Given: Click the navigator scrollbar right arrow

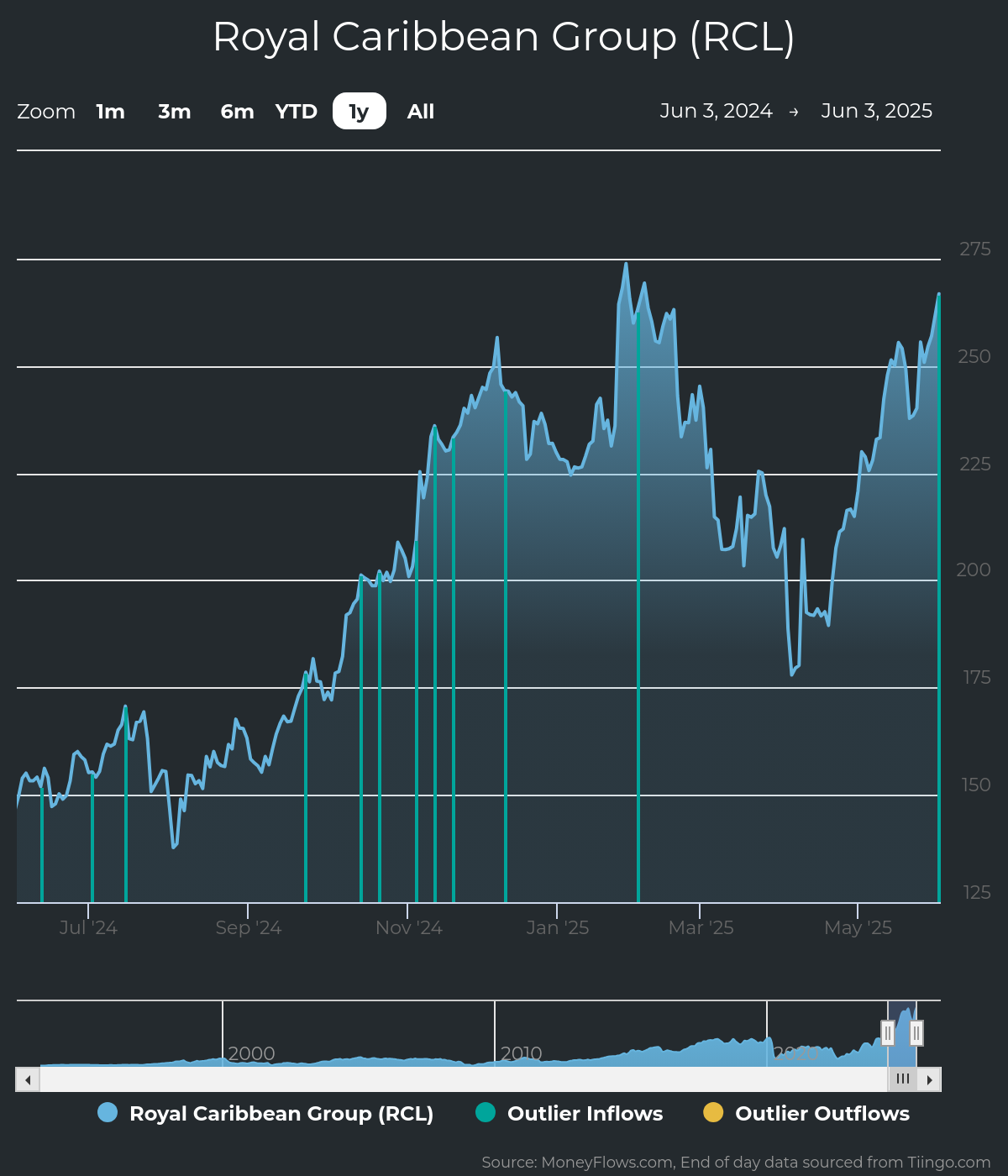Looking at the screenshot, I should pos(929,1079).
